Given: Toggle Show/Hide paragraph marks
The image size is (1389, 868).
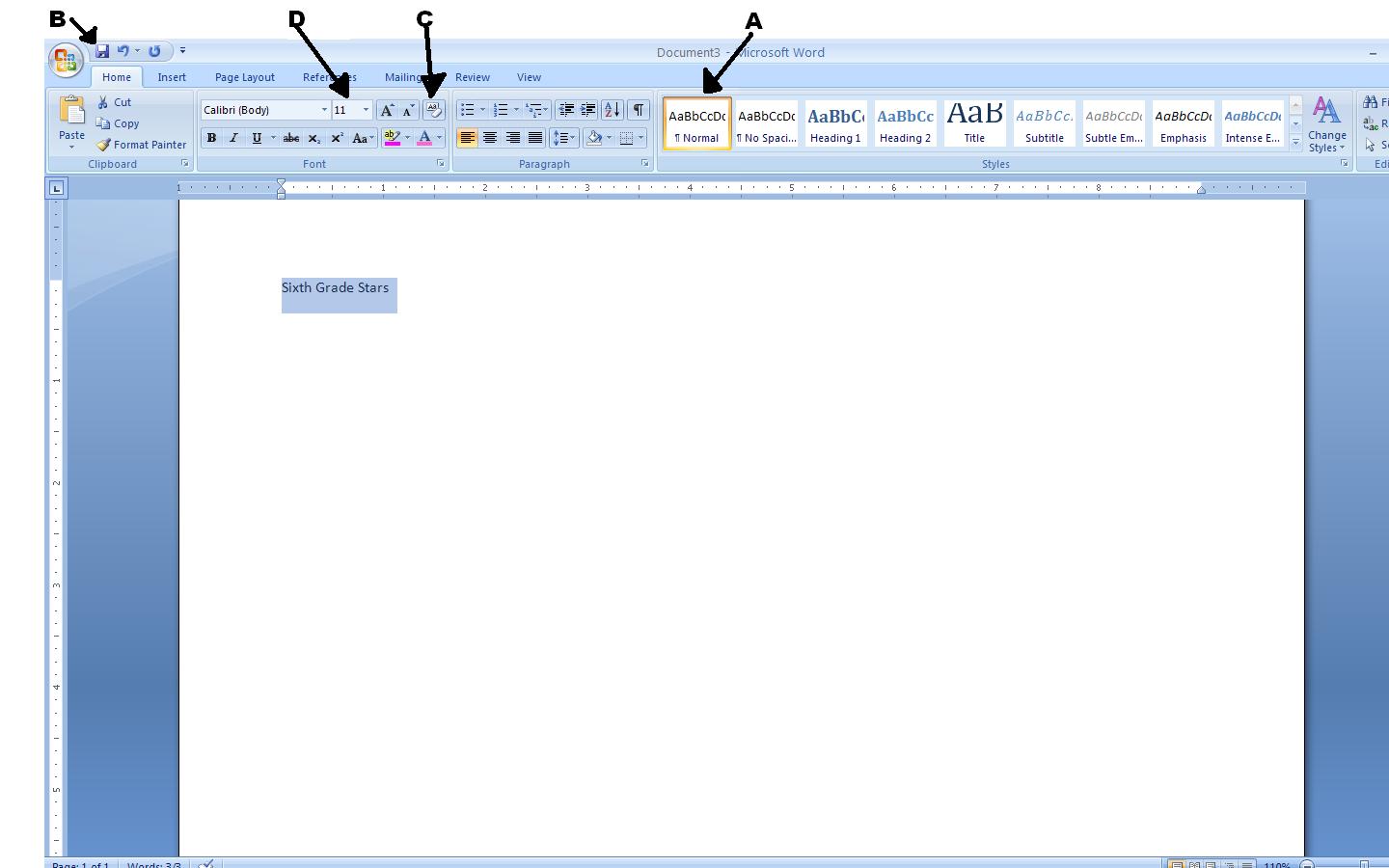Looking at the screenshot, I should tap(638, 110).
